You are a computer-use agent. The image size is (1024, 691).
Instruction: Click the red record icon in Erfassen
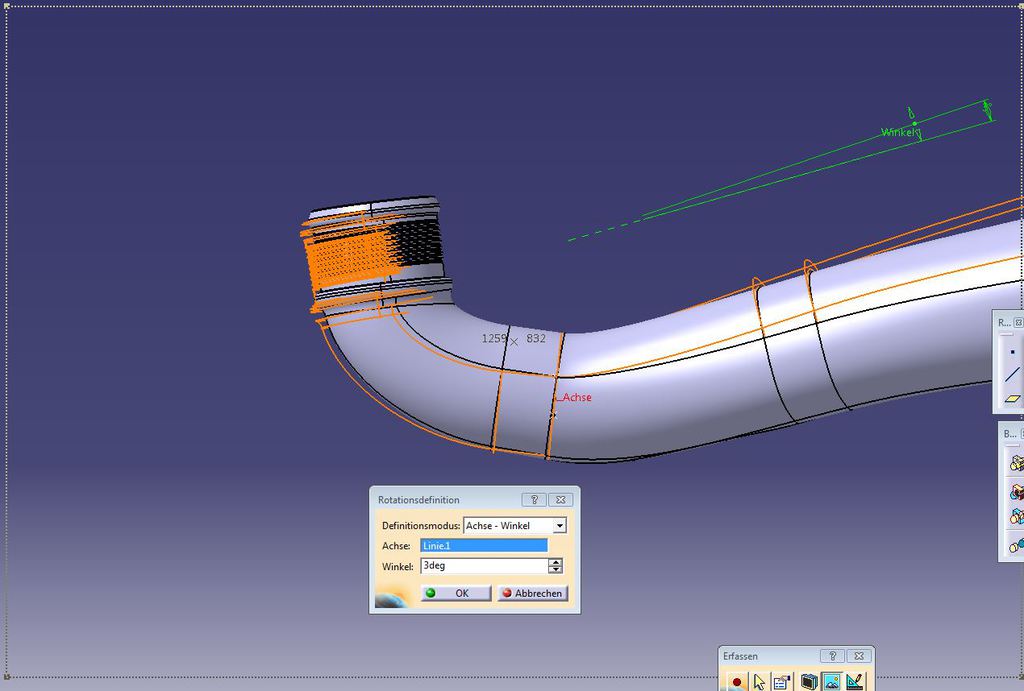click(736, 682)
